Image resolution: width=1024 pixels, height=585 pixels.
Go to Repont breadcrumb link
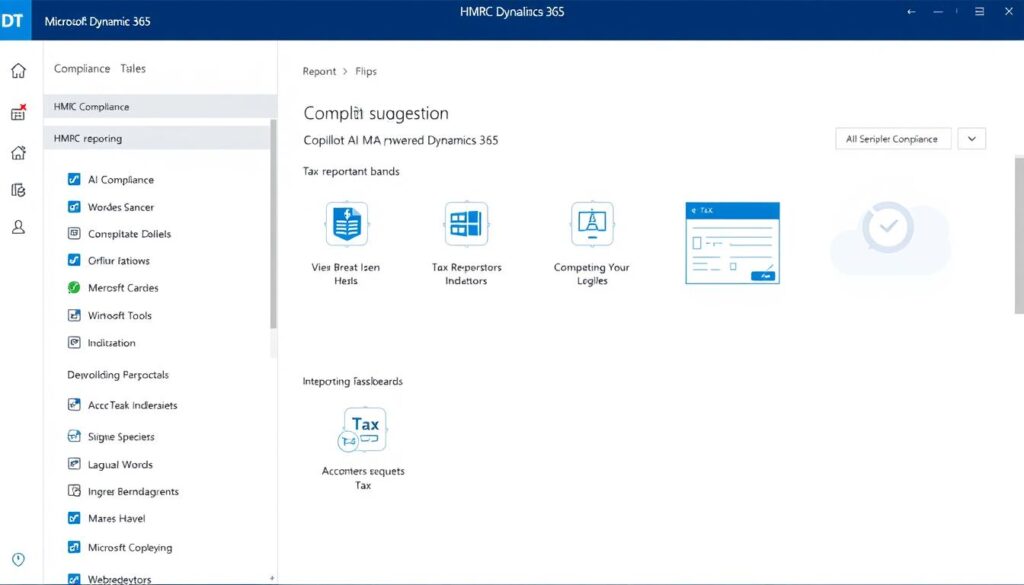point(319,71)
